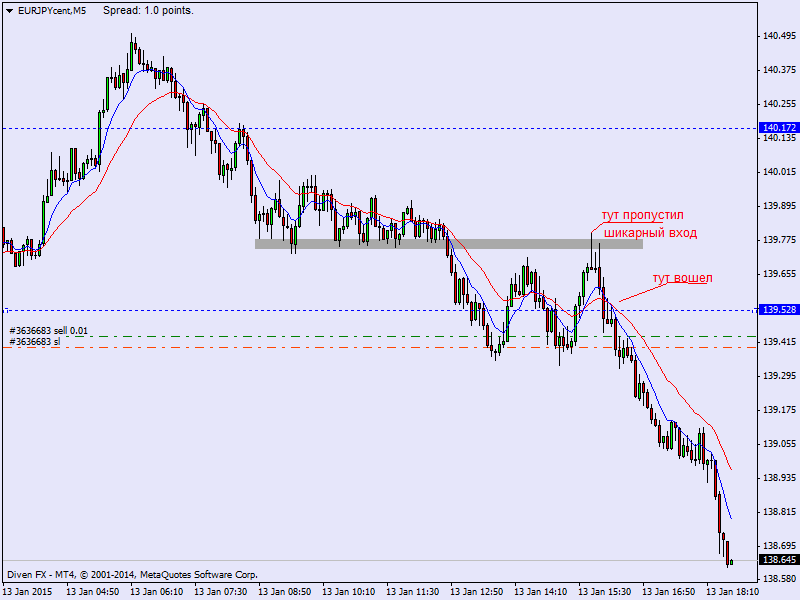Click the '13 Jan 06:10' time axis label
Image resolution: width=800 pixels, height=600 pixels.
click(x=157, y=592)
